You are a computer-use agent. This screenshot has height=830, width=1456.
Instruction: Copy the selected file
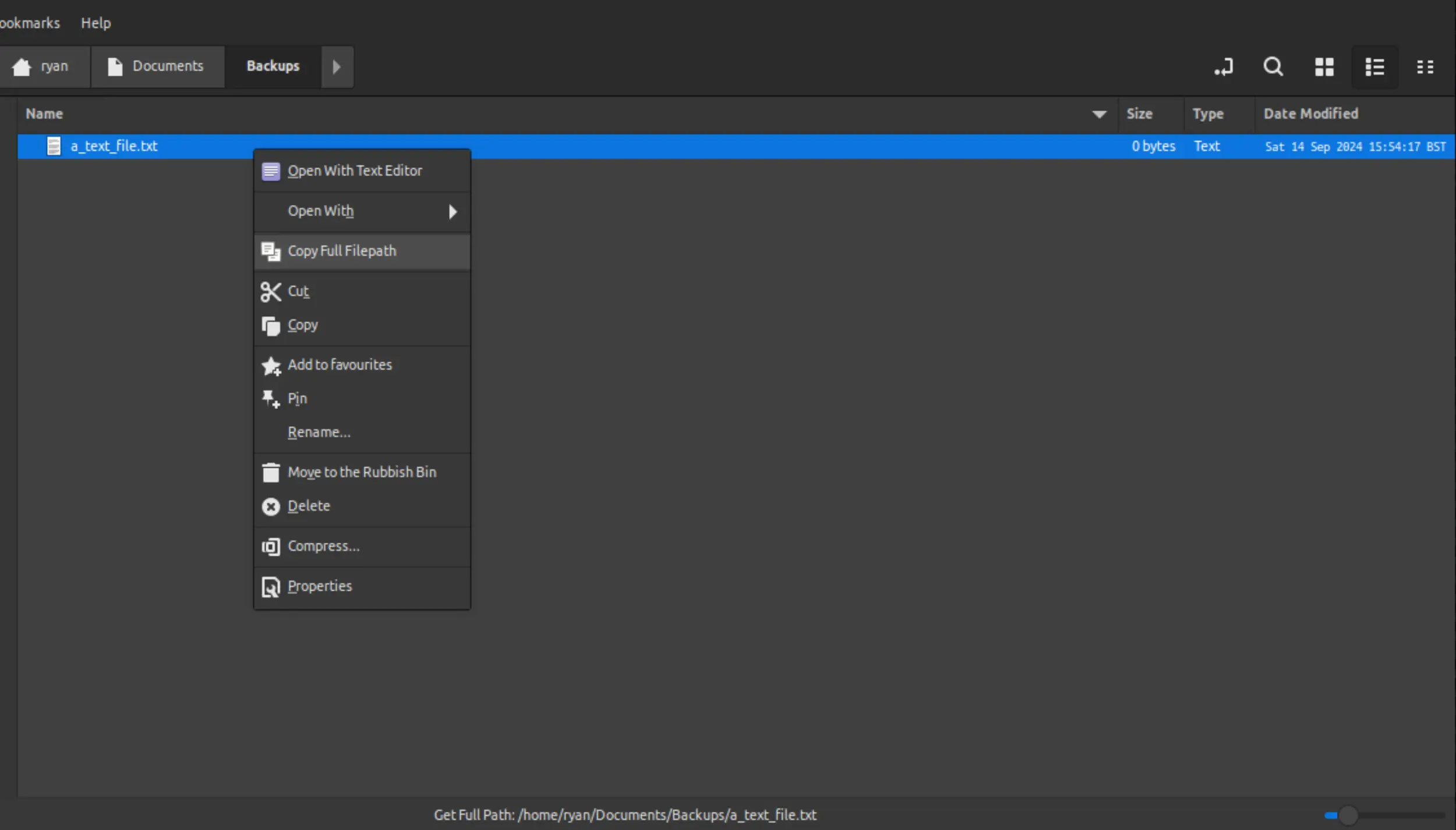click(303, 324)
